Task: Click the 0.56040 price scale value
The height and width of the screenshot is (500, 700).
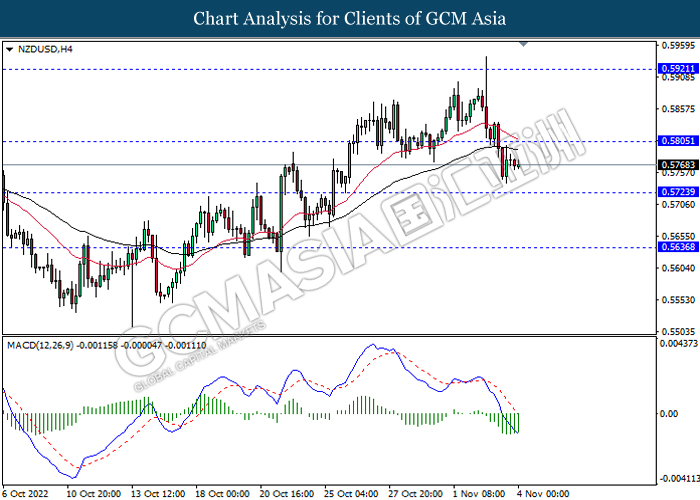Action: click(678, 268)
